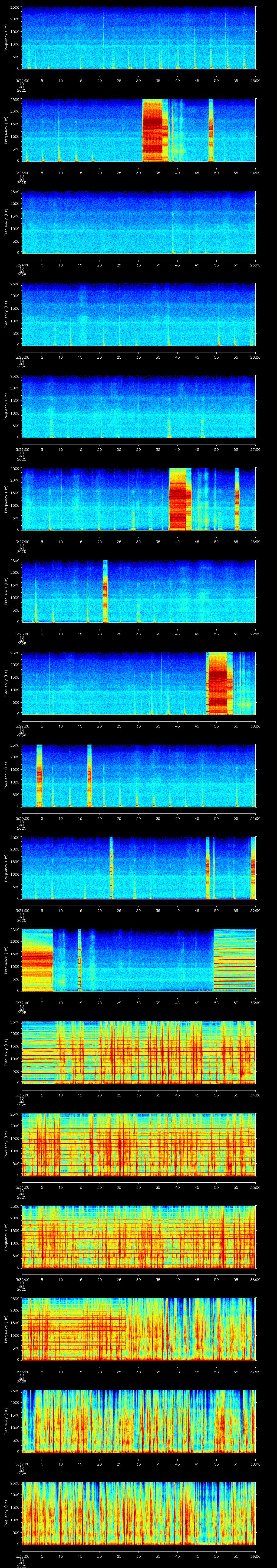Click the 3:22:00 start time label

[22, 80]
